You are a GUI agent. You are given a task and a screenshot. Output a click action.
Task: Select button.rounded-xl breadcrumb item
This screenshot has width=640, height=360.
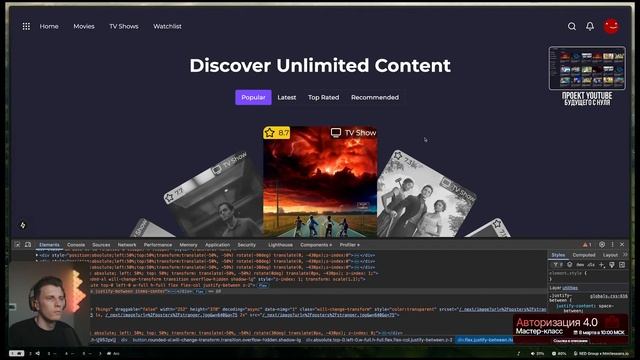click(217, 340)
